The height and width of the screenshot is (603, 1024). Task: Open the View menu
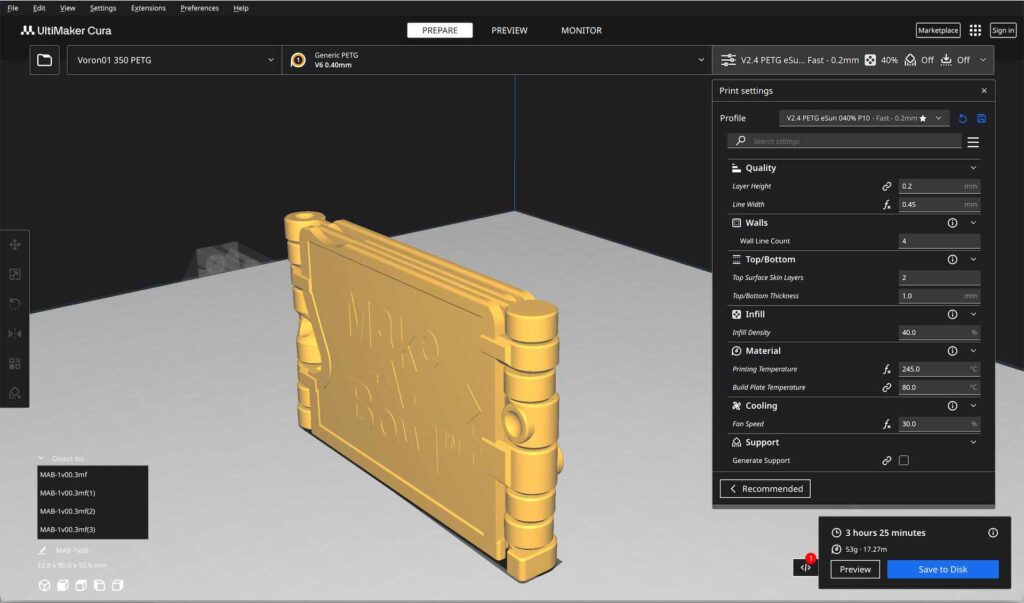pyautogui.click(x=67, y=8)
